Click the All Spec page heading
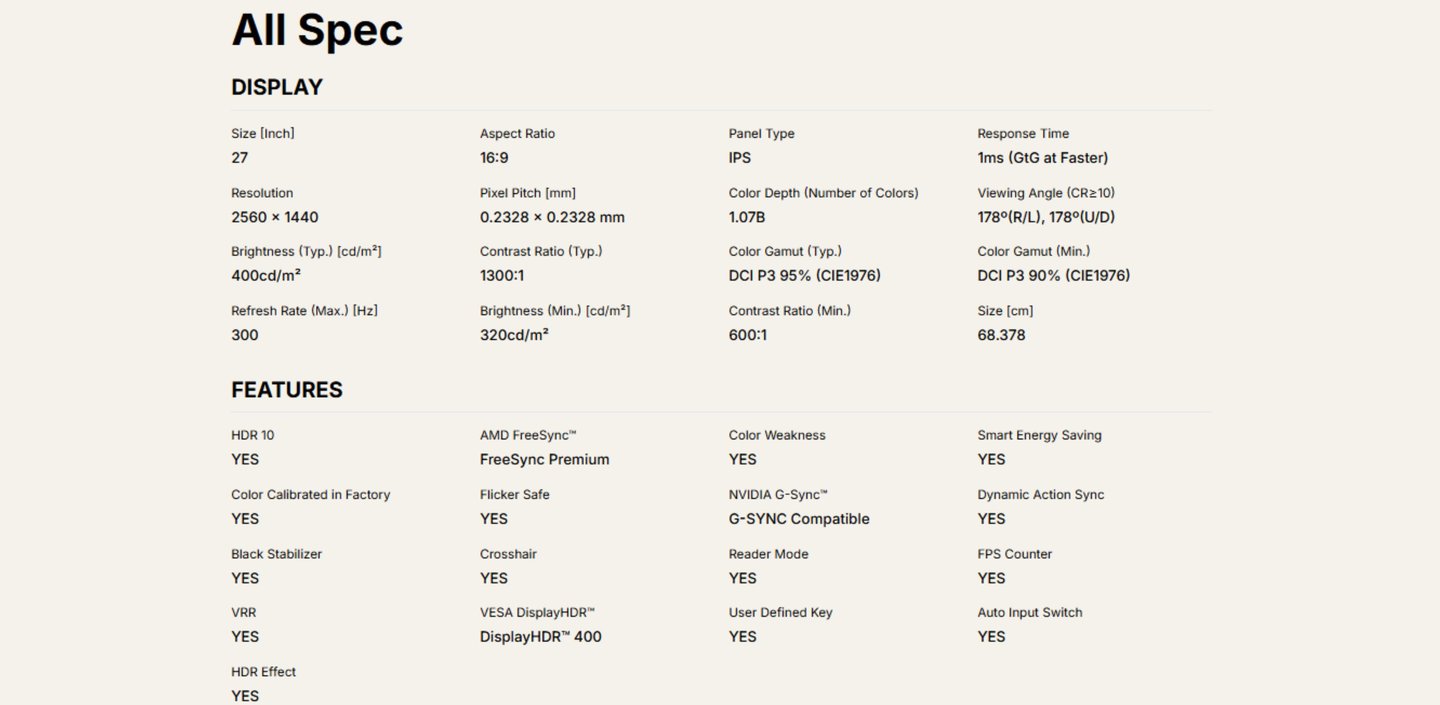The image size is (1440, 705). [317, 30]
